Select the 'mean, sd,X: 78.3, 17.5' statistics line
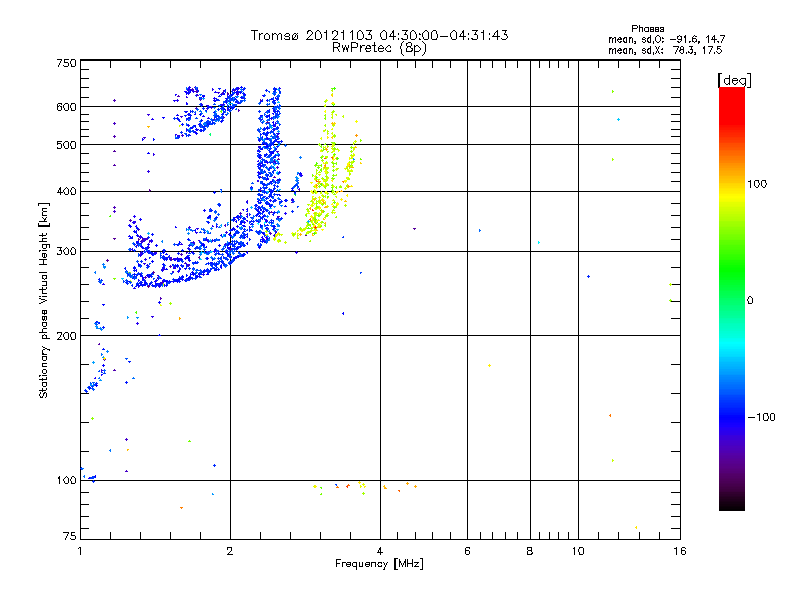This screenshot has width=800, height=600. click(x=665, y=50)
